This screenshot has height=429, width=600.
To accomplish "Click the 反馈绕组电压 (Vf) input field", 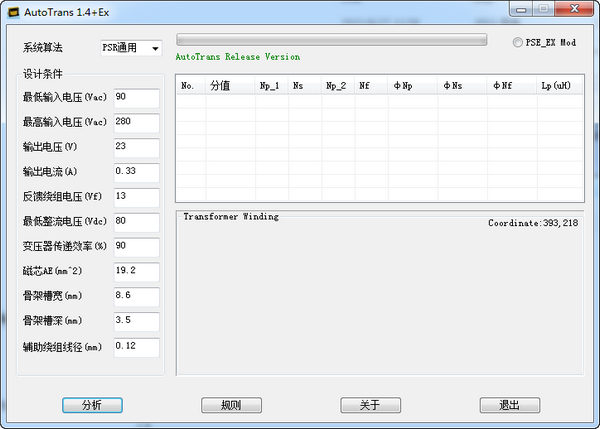I will coord(137,198).
